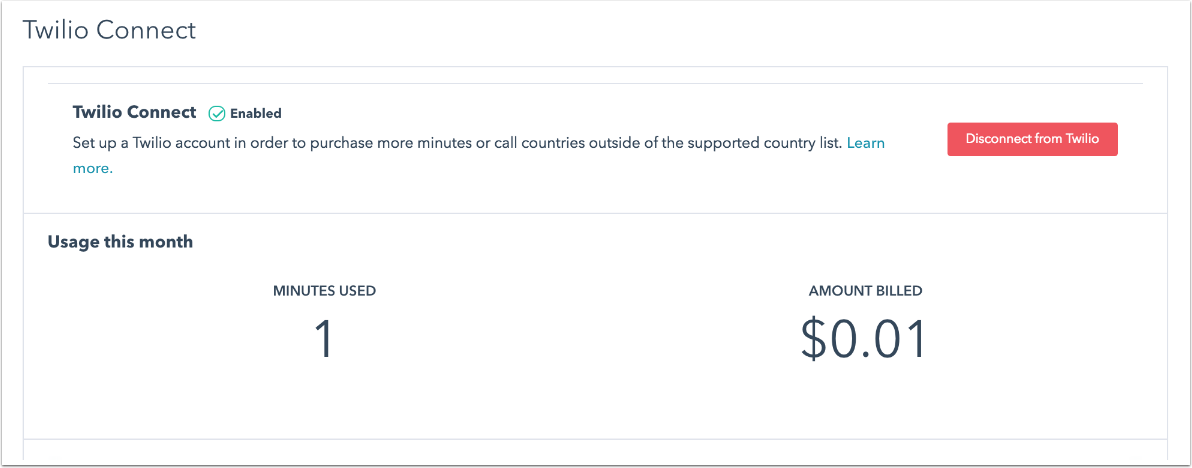Click the Enabled status label
The image size is (1192, 468).
[256, 114]
